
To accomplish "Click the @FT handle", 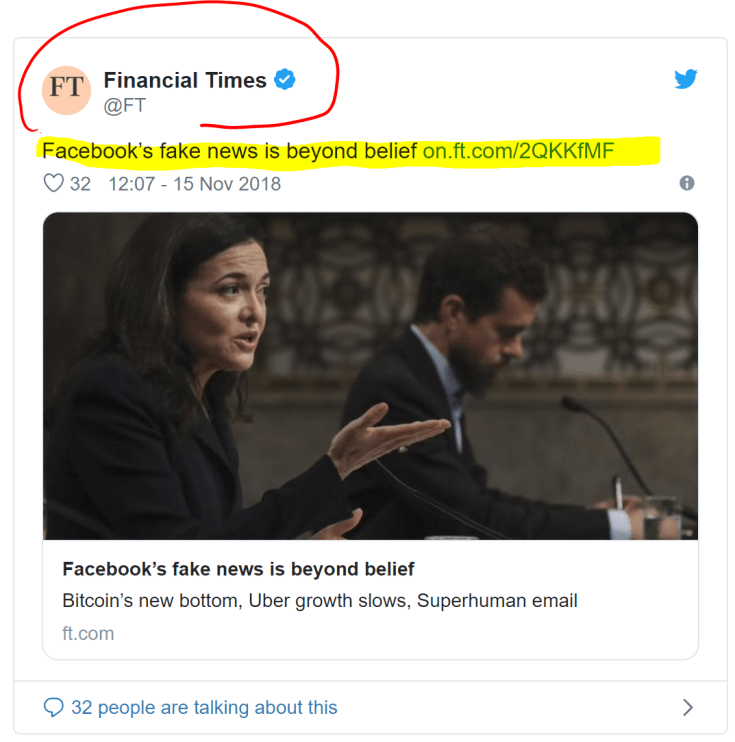I will click(125, 104).
